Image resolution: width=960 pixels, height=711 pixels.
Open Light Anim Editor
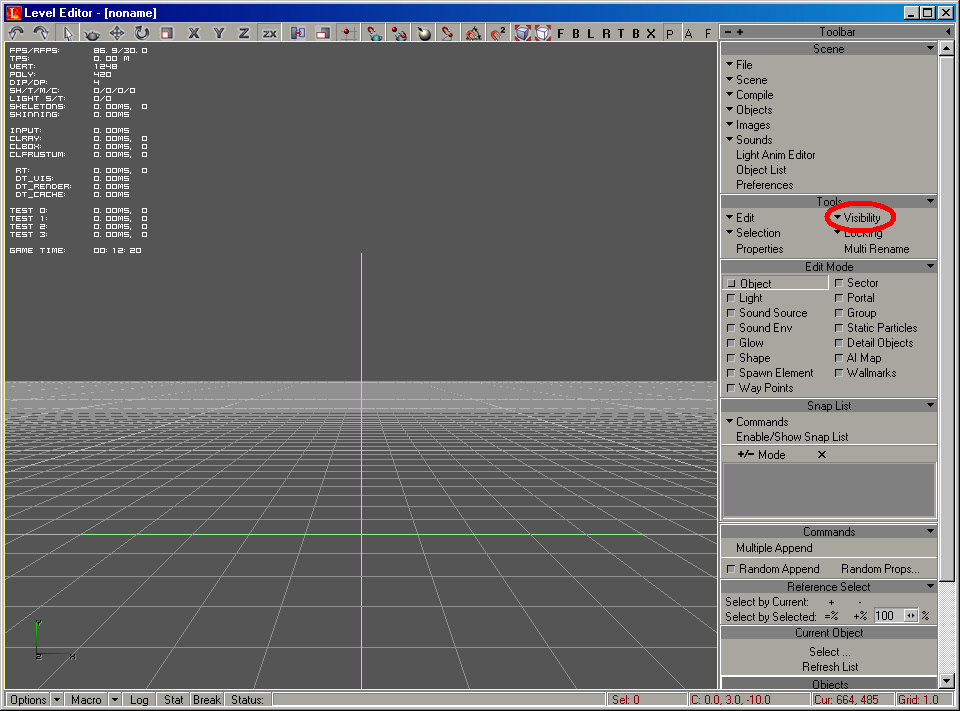pos(776,155)
